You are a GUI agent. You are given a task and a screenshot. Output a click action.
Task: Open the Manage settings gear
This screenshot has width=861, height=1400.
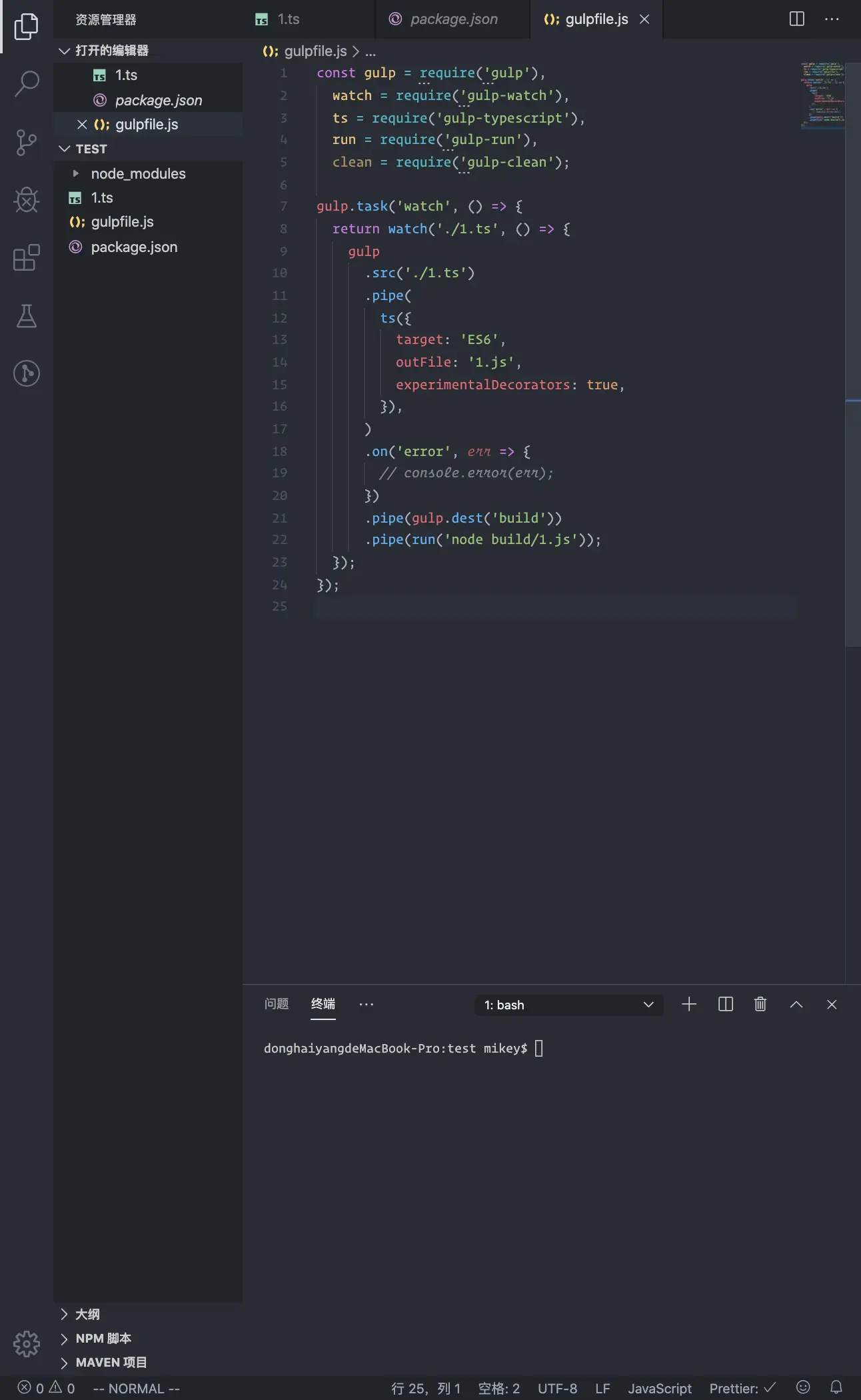pyautogui.click(x=27, y=1343)
